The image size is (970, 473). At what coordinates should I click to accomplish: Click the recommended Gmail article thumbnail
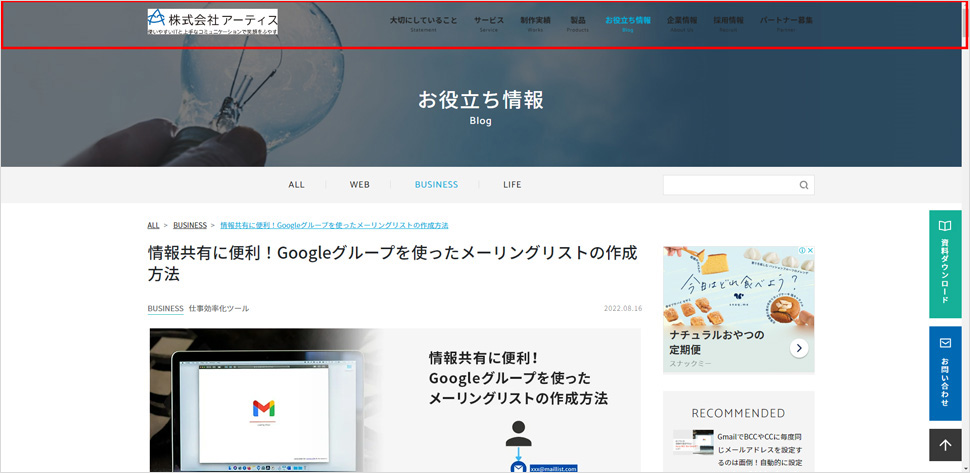coord(693,442)
